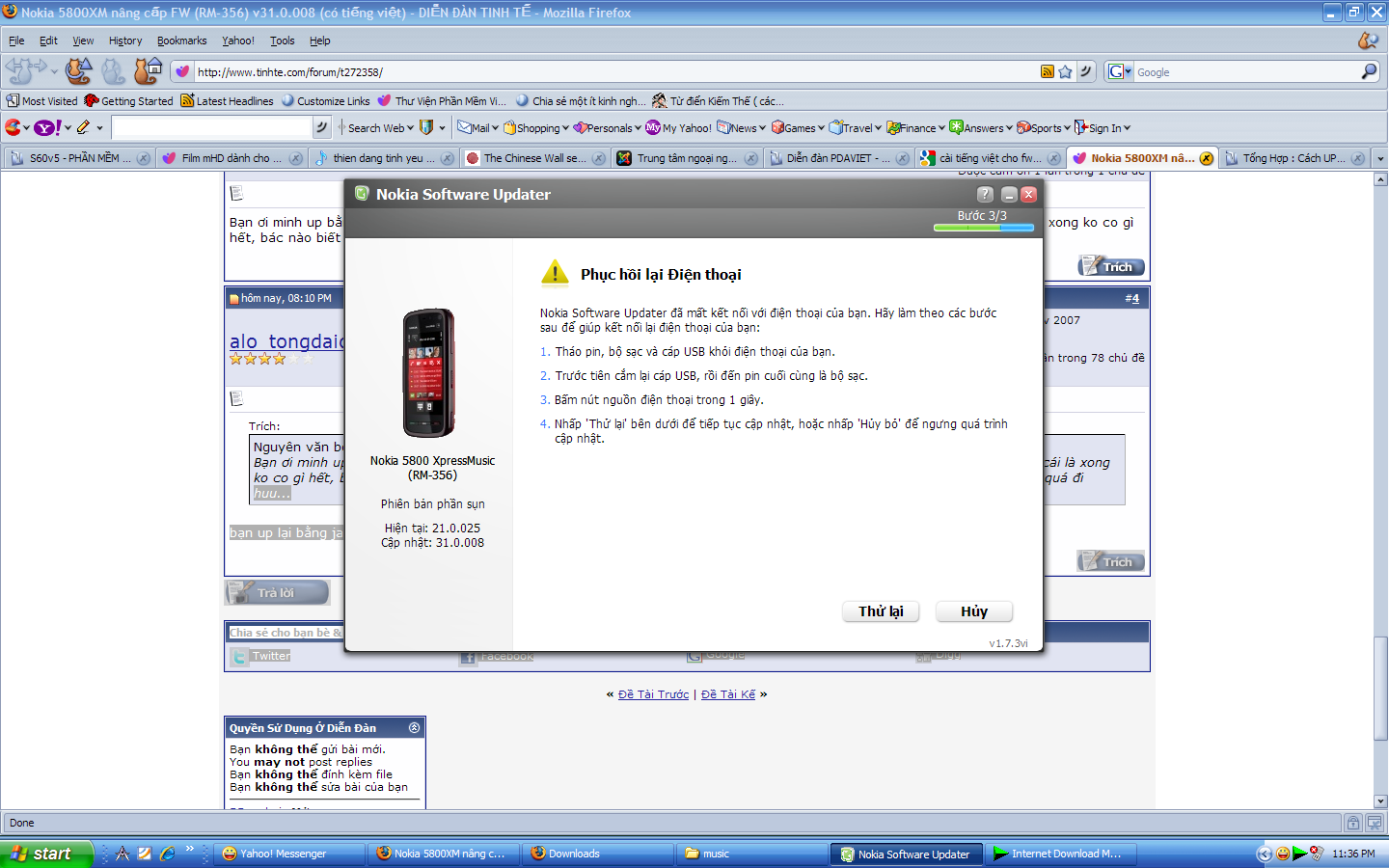1389x868 pixels.
Task: Click the pencil highlighter toolbar icon
Action: [x=84, y=127]
